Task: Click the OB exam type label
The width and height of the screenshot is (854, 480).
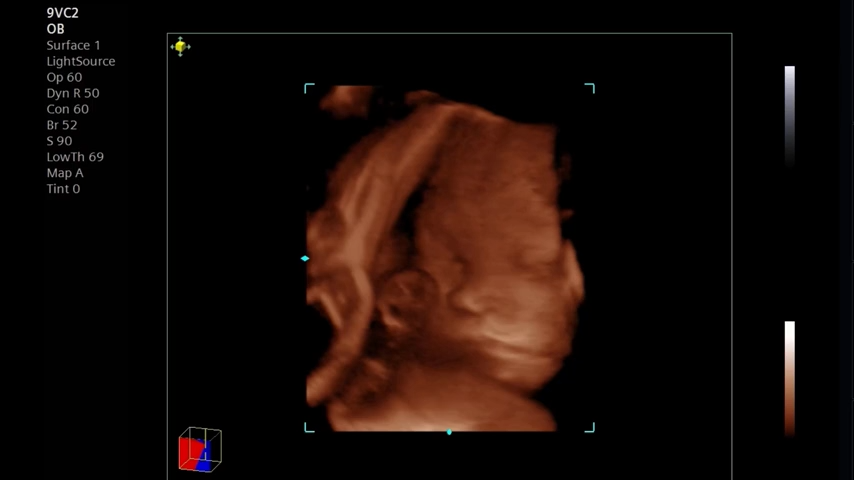Action: coord(56,29)
